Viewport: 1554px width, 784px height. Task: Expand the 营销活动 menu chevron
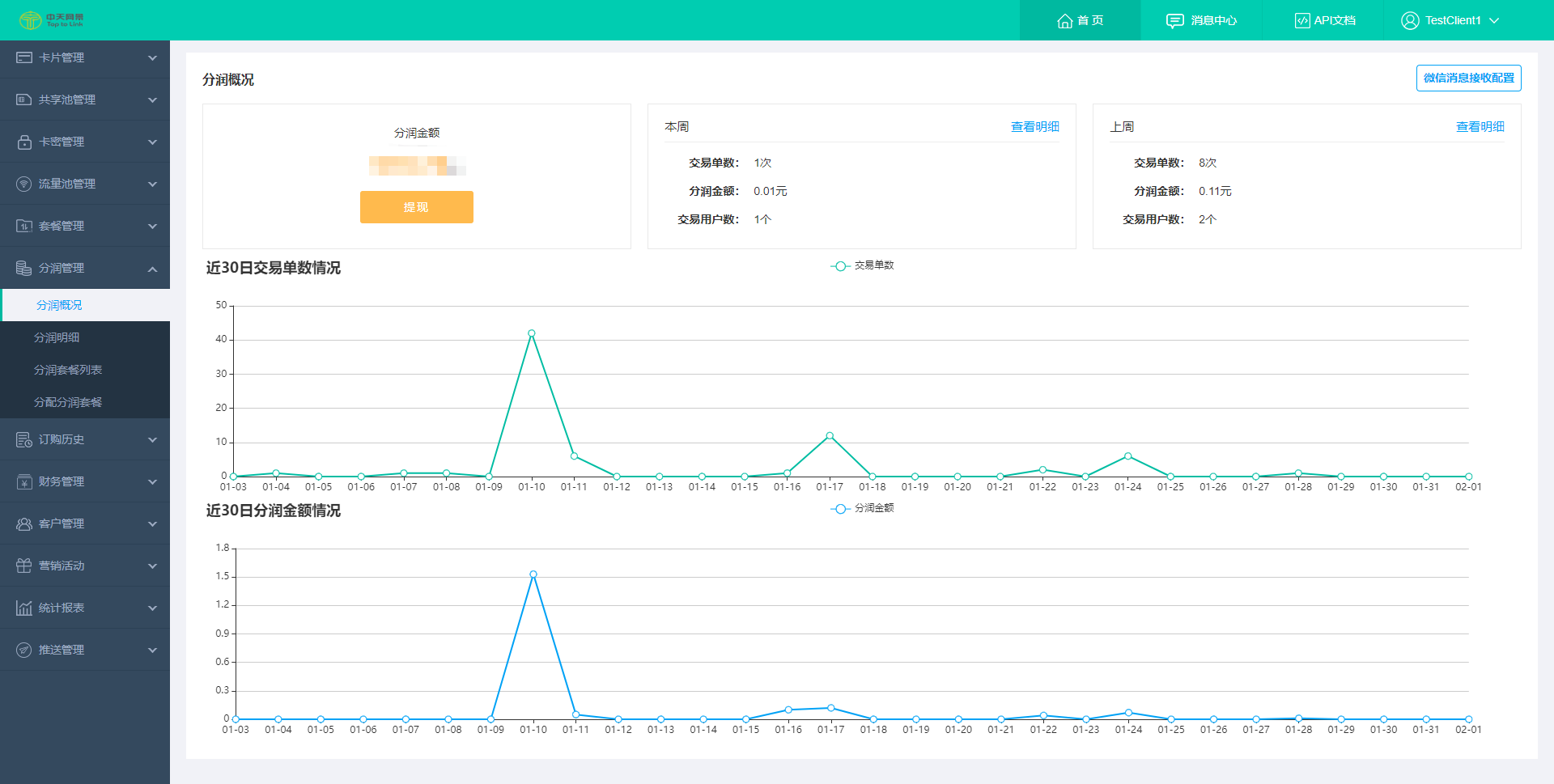point(152,566)
